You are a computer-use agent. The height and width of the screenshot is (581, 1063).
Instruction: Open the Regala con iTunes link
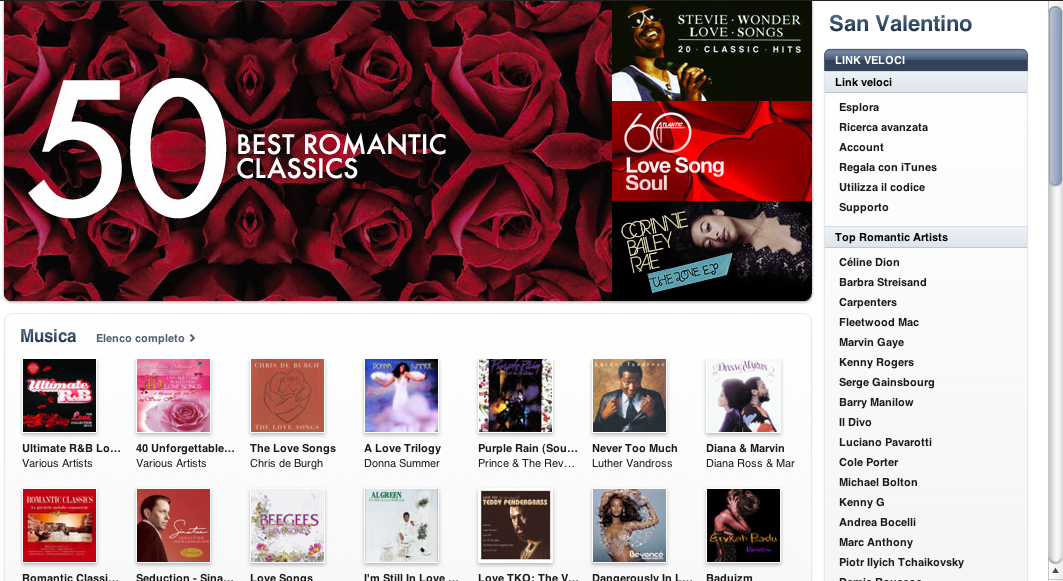click(887, 167)
